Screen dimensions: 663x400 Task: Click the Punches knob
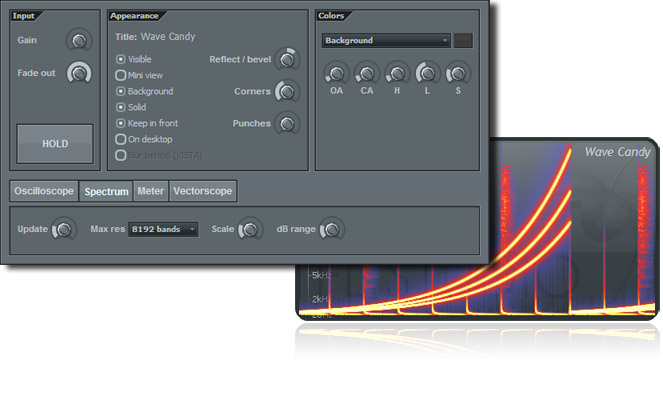pos(287,124)
